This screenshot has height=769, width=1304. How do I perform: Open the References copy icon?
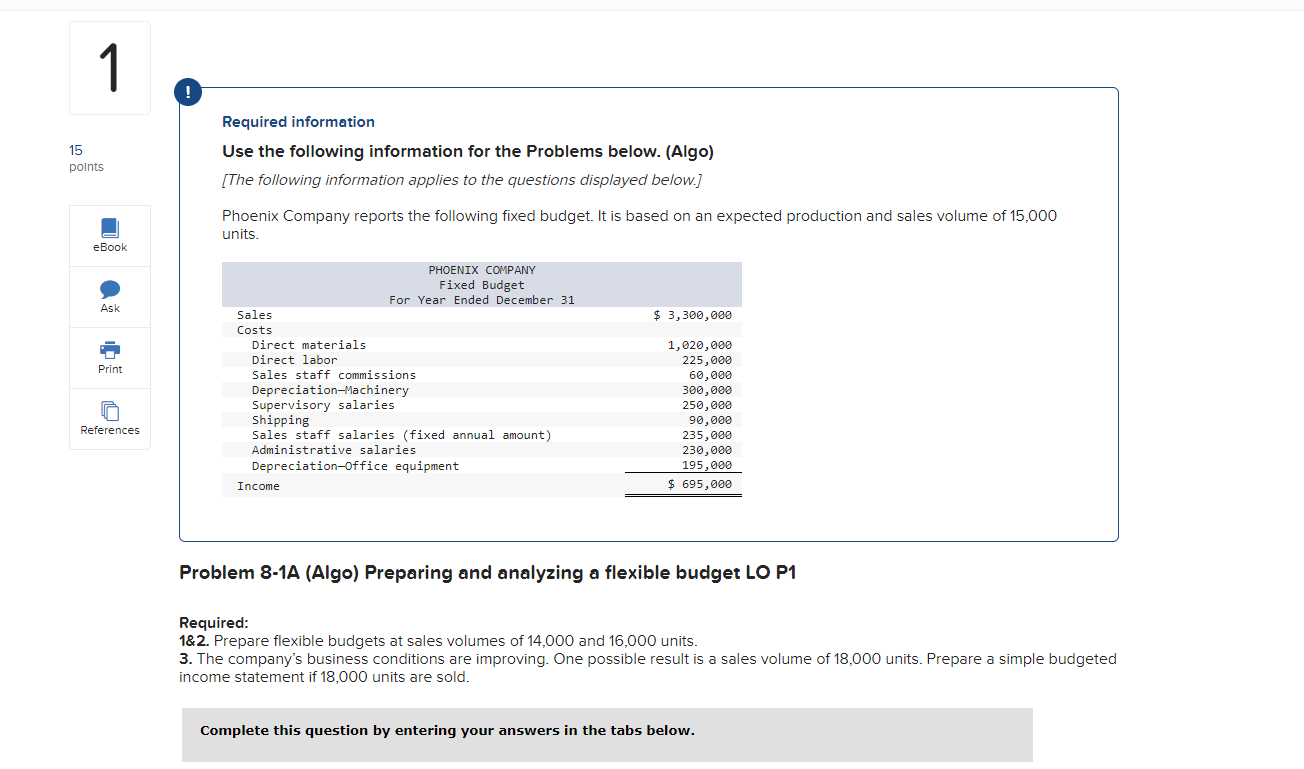point(110,411)
